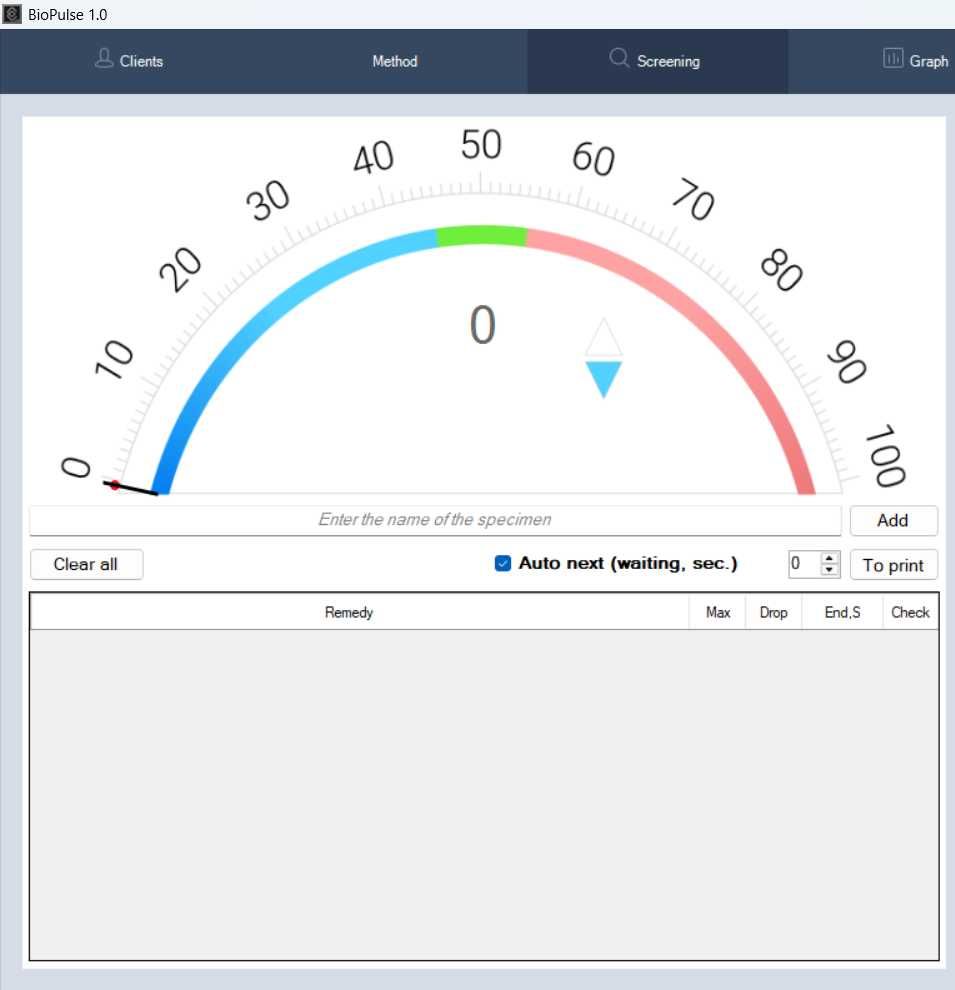Click the Drop column header
The image size is (955, 990).
[x=773, y=612]
